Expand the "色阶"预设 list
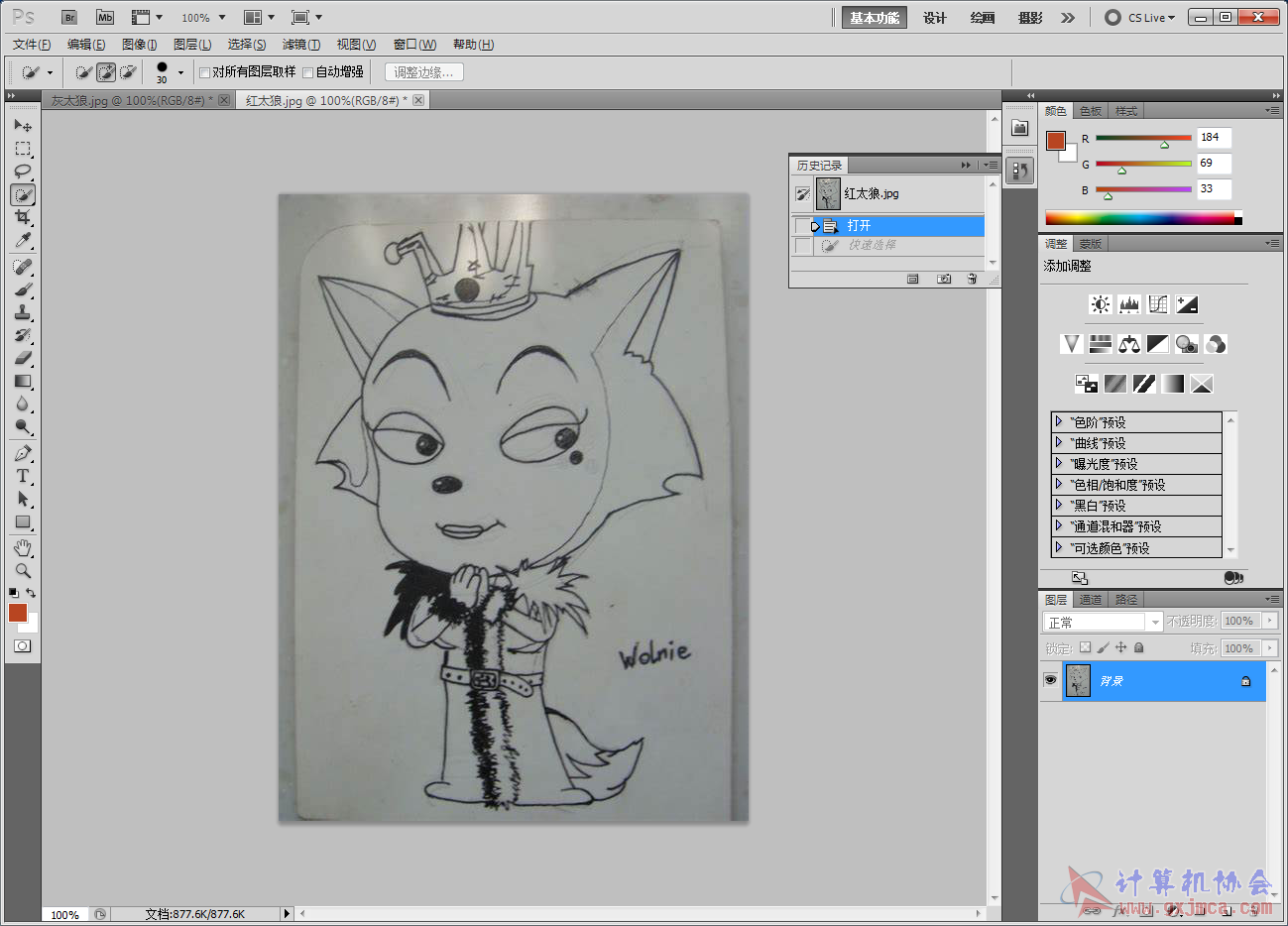Screen dimensions: 1288x926 pyautogui.click(x=1059, y=422)
